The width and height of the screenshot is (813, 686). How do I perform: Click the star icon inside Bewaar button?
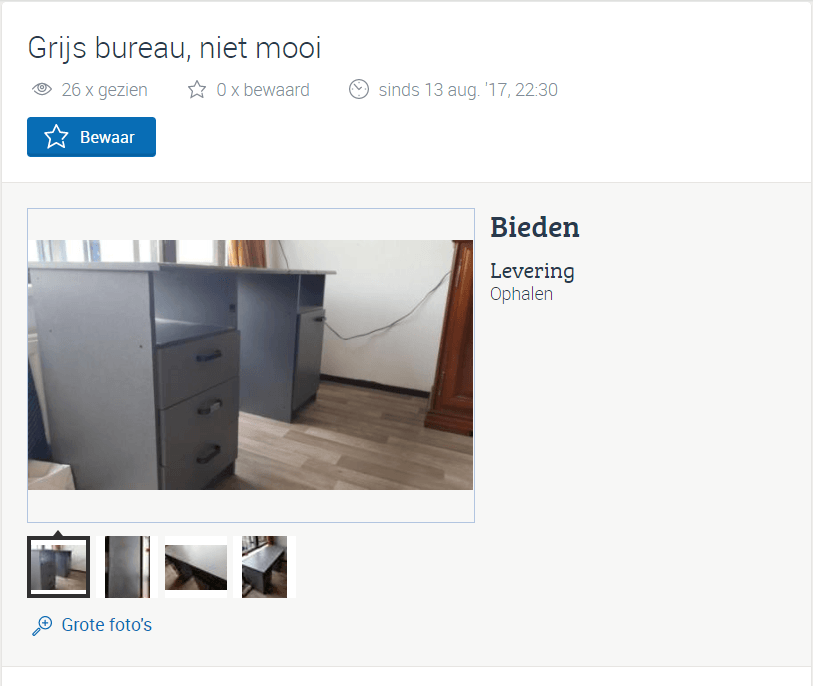point(56,137)
